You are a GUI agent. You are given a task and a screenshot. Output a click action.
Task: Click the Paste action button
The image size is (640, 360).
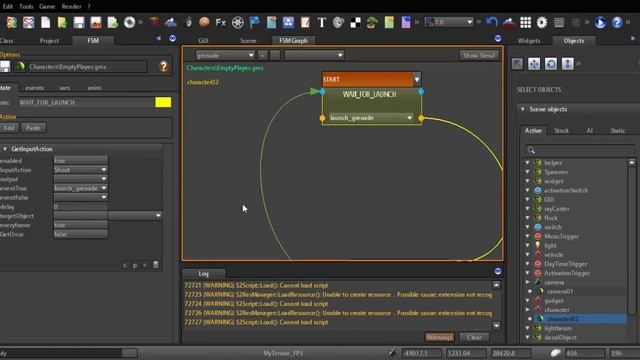point(33,128)
